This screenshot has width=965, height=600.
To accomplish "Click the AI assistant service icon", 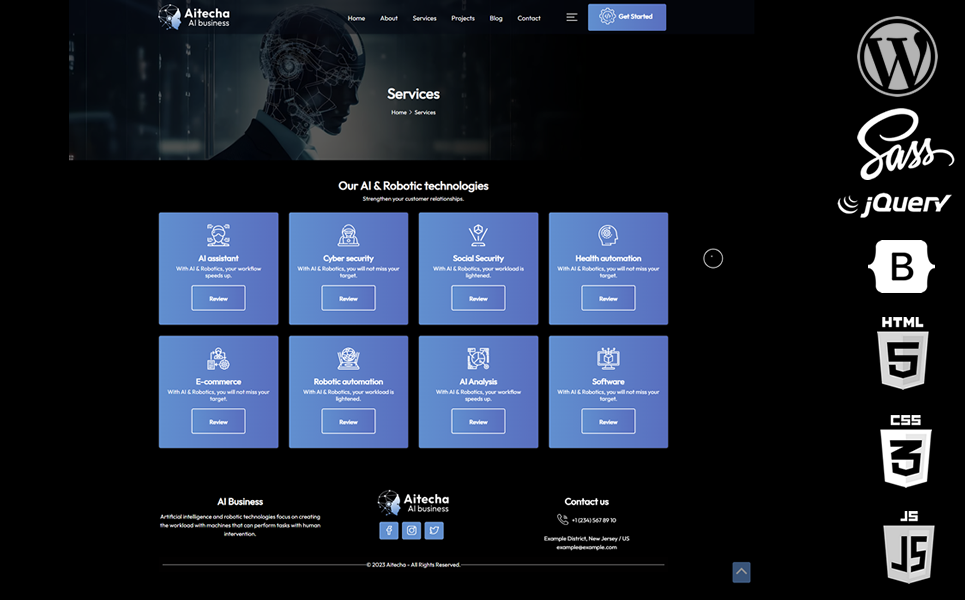I will 218,236.
